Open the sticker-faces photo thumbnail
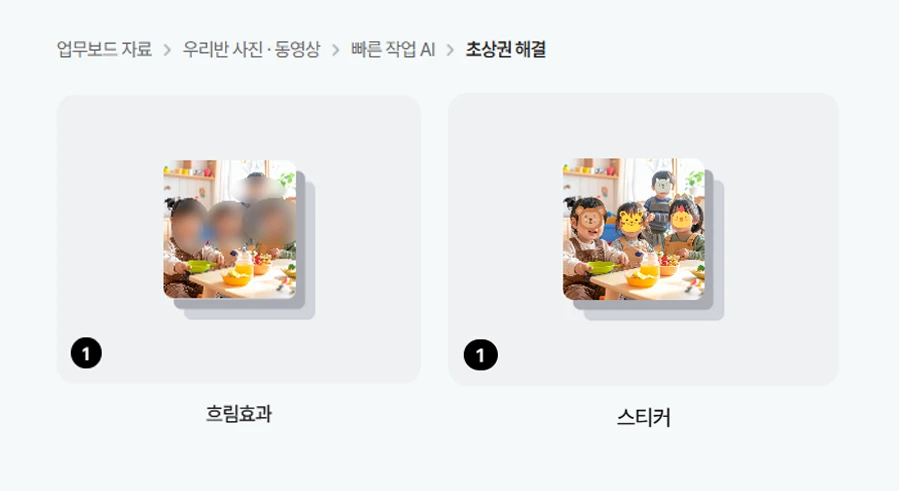 (x=634, y=229)
